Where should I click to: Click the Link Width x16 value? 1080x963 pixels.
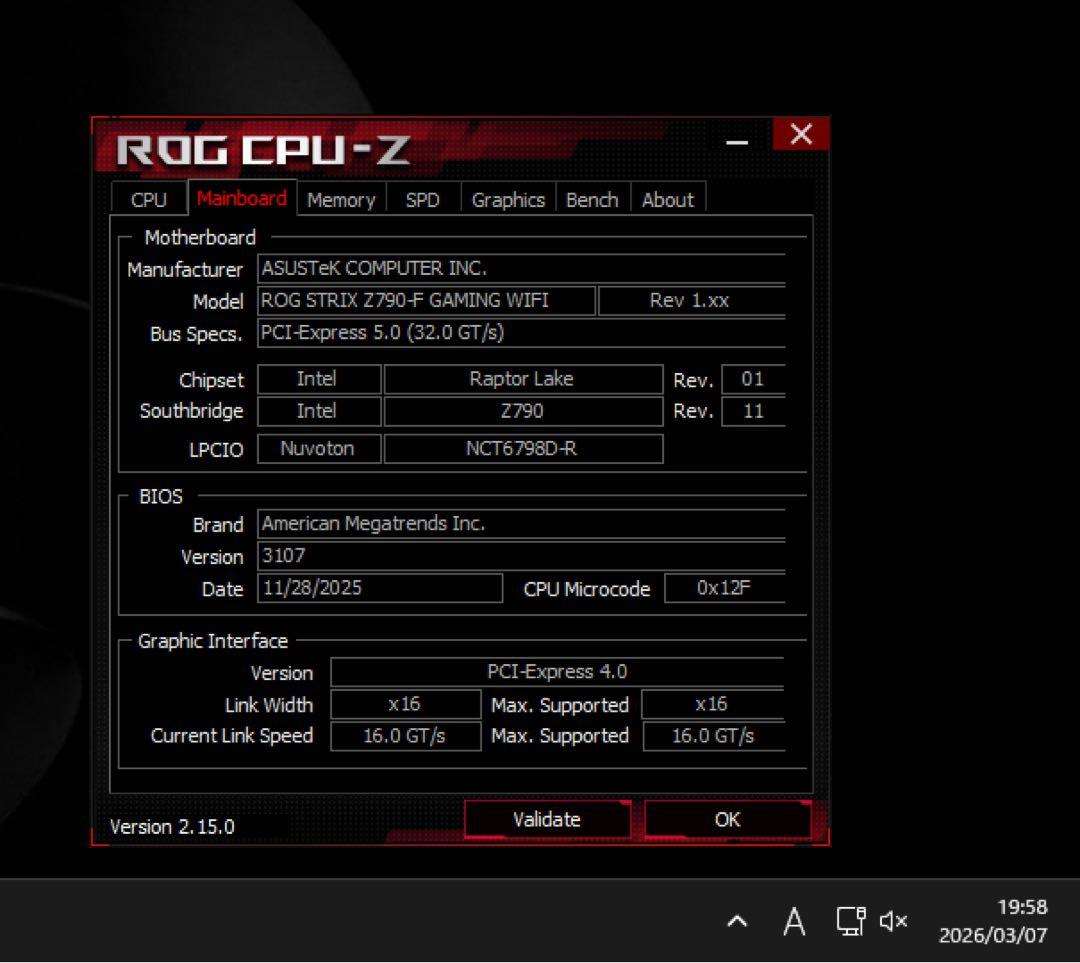[406, 704]
